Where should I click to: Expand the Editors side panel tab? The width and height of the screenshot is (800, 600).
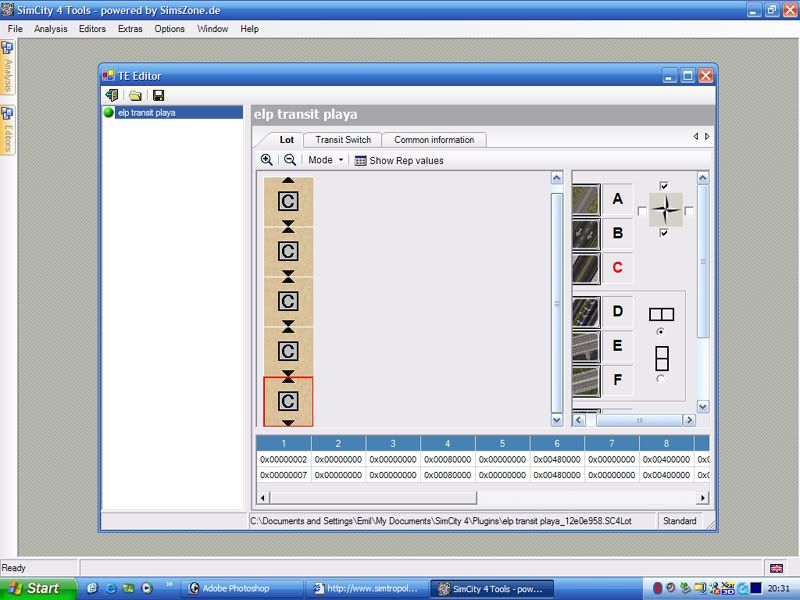8,130
